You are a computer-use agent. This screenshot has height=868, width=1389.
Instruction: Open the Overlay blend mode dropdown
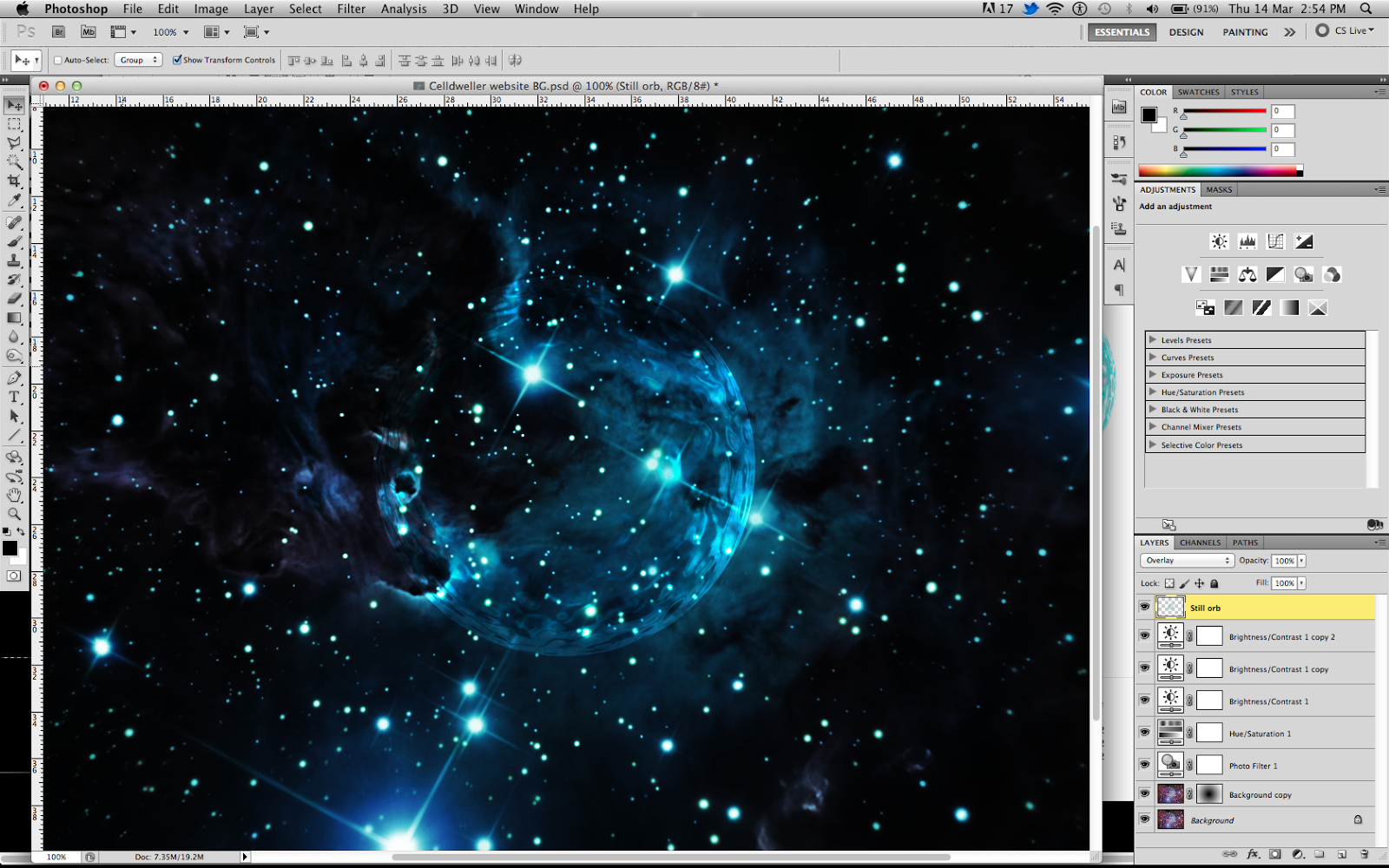(1187, 561)
